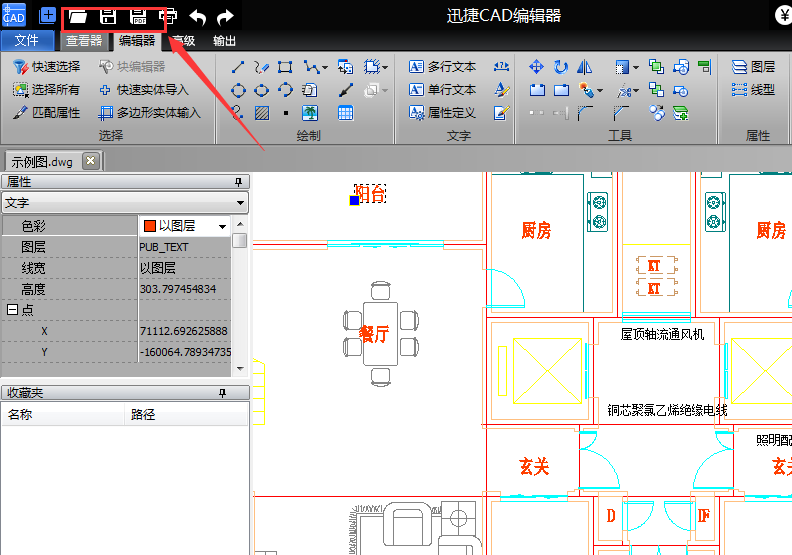Image resolution: width=792 pixels, height=555 pixels.
Task: Click 快速实体导入 button
Action: tap(144, 90)
